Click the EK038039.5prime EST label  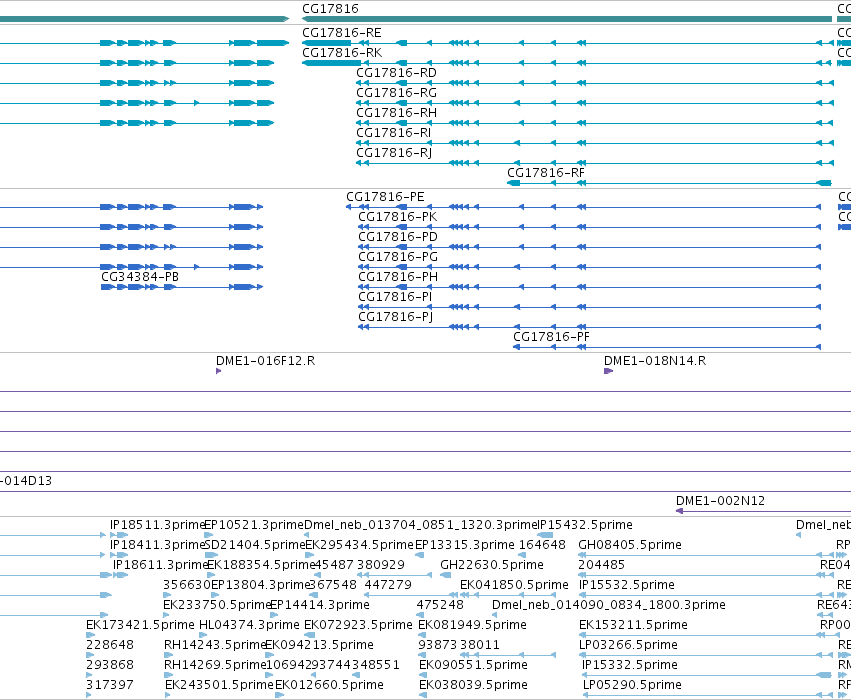473,686
